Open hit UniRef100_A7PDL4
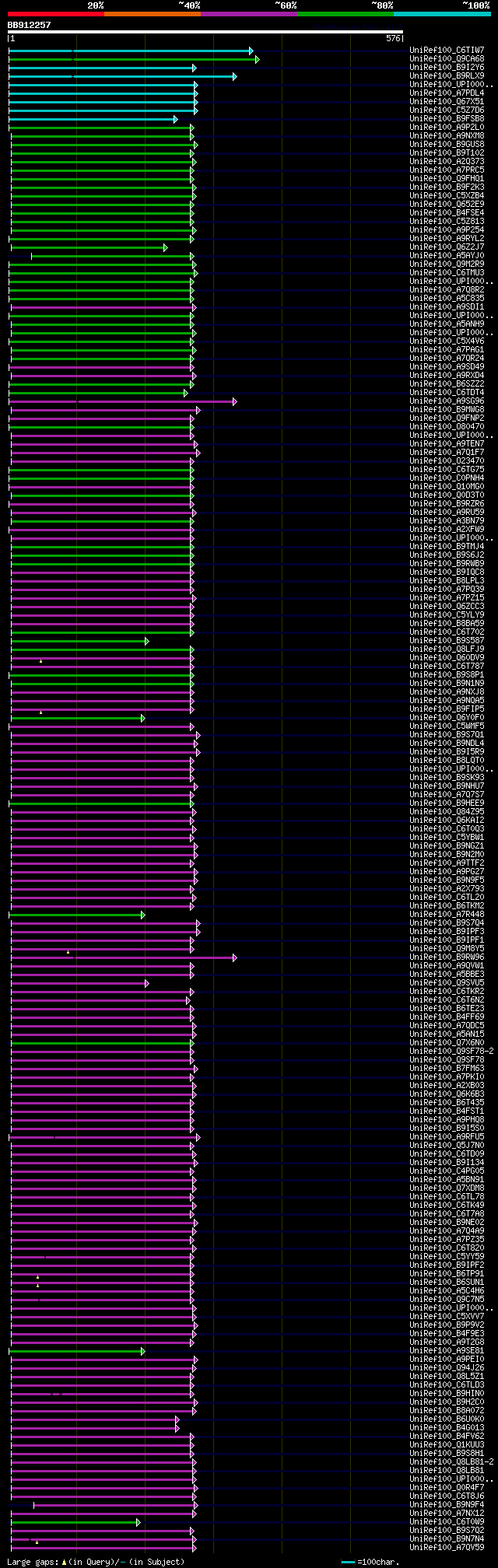 [447, 93]
